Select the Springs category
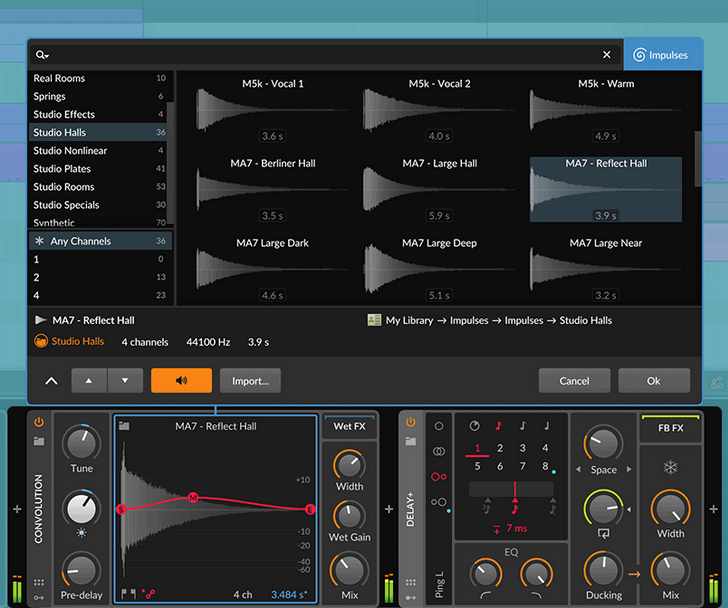 coord(98,96)
